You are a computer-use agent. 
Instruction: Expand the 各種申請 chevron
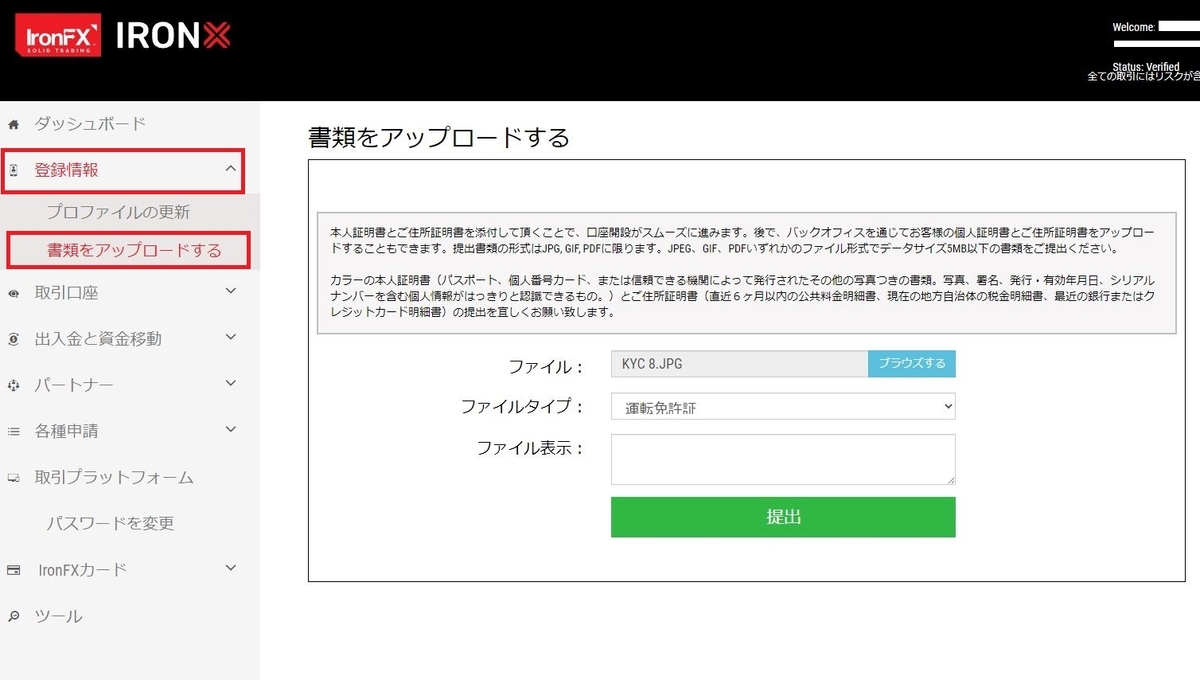231,429
